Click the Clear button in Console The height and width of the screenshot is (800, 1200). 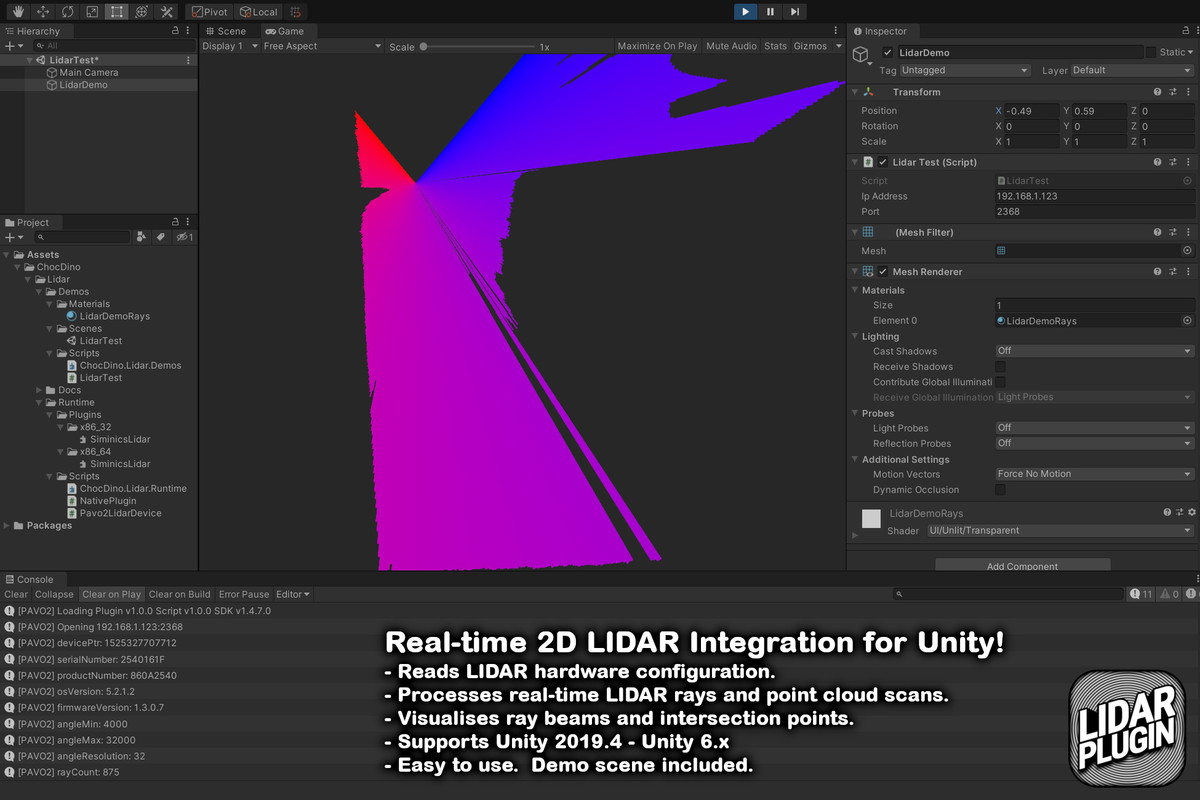point(16,595)
